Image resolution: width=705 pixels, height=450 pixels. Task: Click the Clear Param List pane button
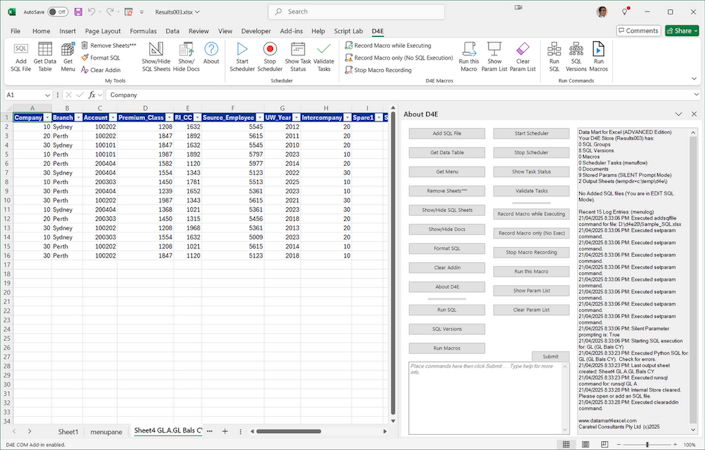(x=531, y=310)
